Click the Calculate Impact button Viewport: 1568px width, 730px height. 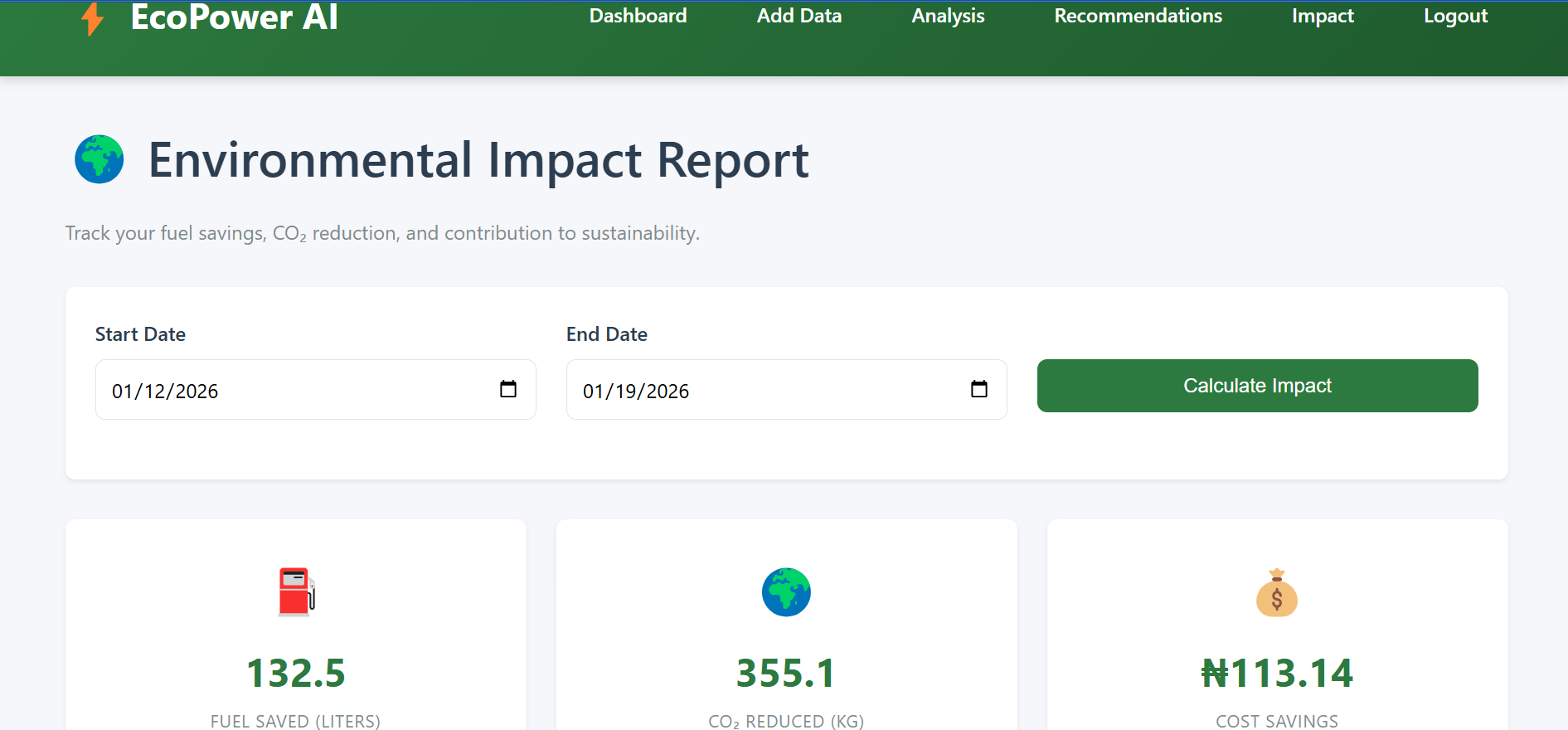click(1257, 386)
